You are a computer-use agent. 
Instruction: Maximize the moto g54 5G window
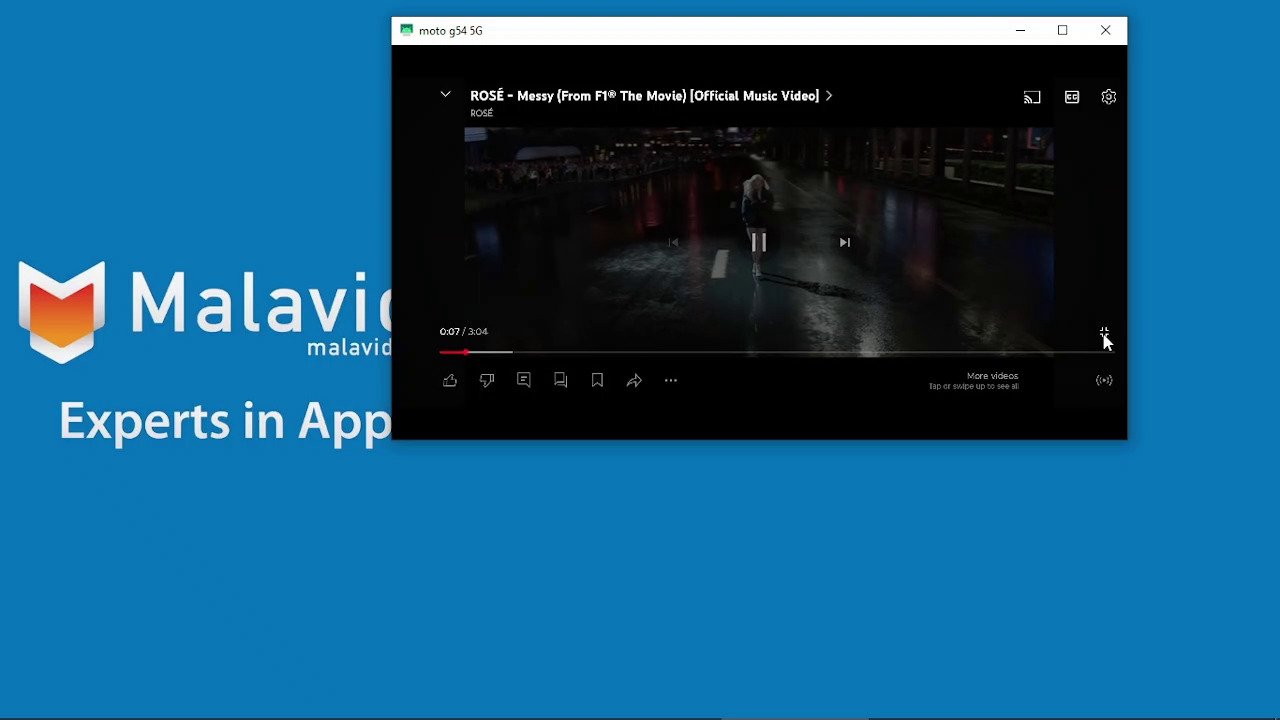click(x=1062, y=30)
